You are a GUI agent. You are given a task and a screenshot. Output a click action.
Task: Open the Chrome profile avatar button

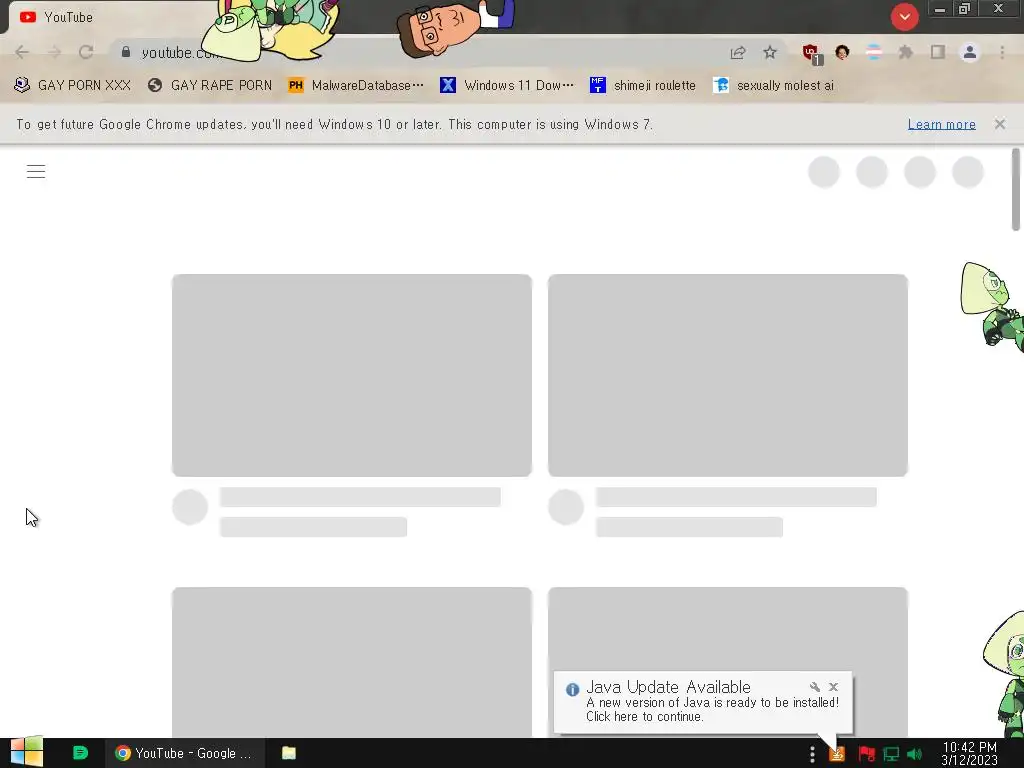click(x=970, y=52)
